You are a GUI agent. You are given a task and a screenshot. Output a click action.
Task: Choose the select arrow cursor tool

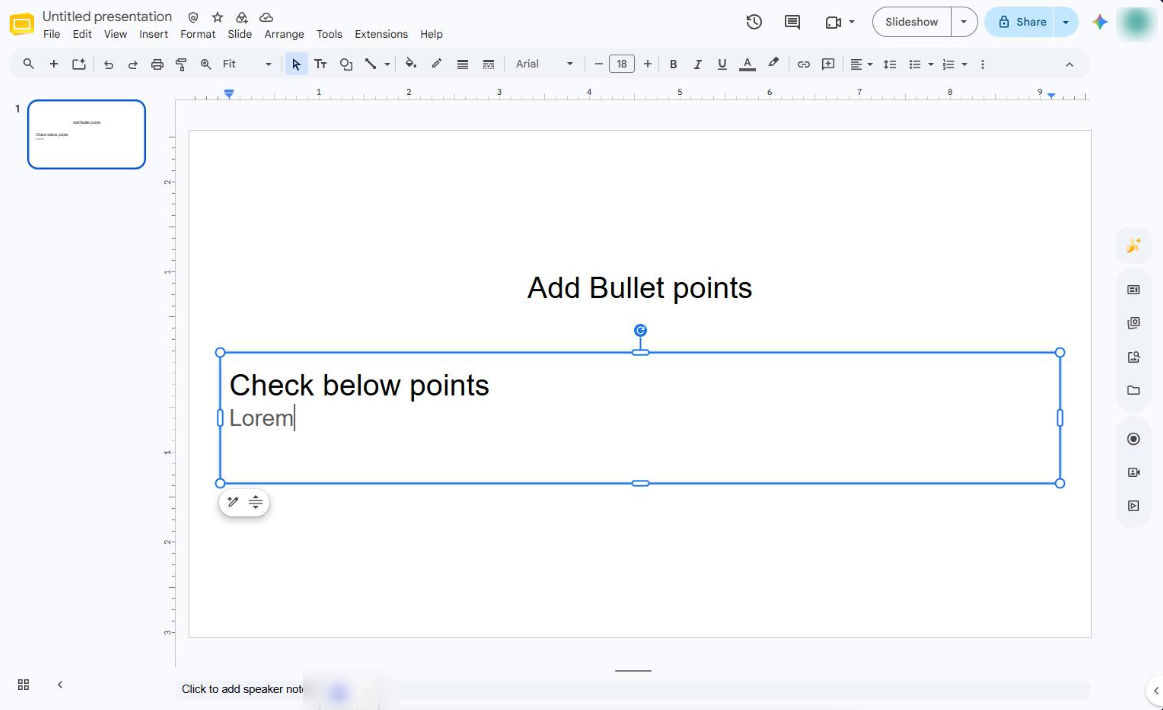[x=296, y=65]
